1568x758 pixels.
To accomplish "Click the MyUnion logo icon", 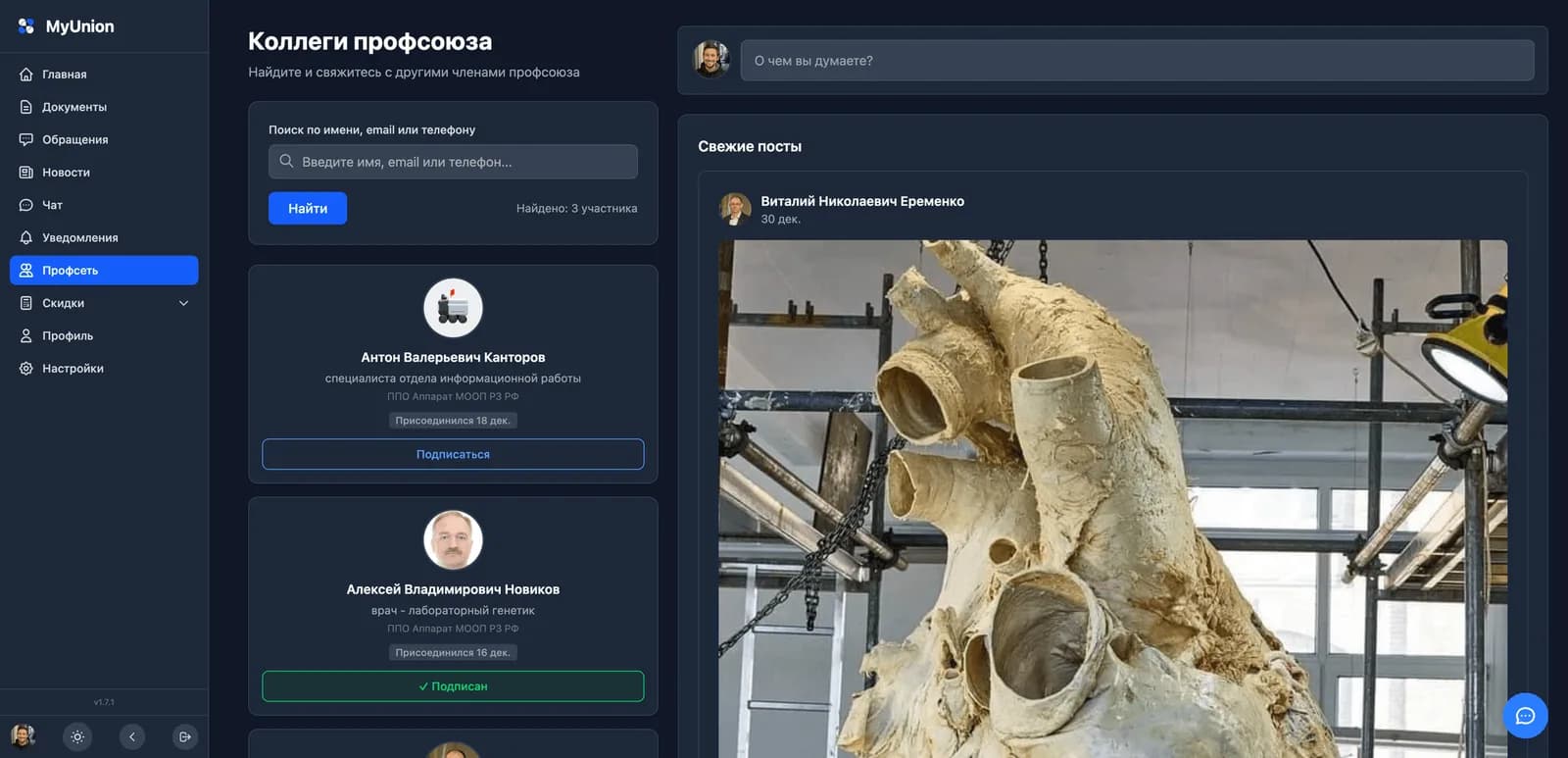I will [x=26, y=26].
